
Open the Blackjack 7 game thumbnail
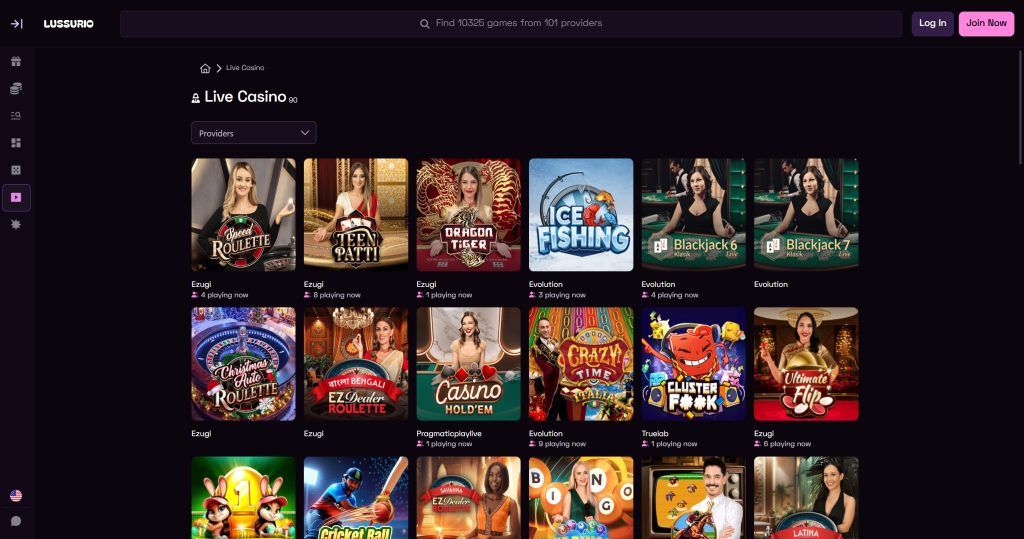click(x=806, y=214)
